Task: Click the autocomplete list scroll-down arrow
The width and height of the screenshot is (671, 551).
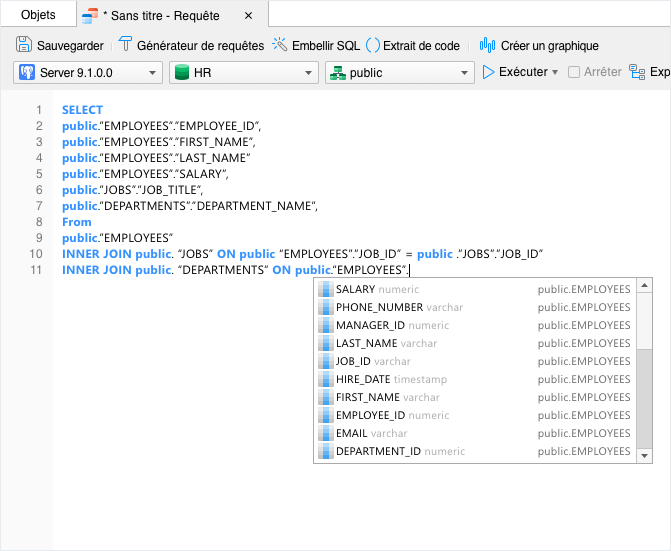Action: (x=644, y=456)
